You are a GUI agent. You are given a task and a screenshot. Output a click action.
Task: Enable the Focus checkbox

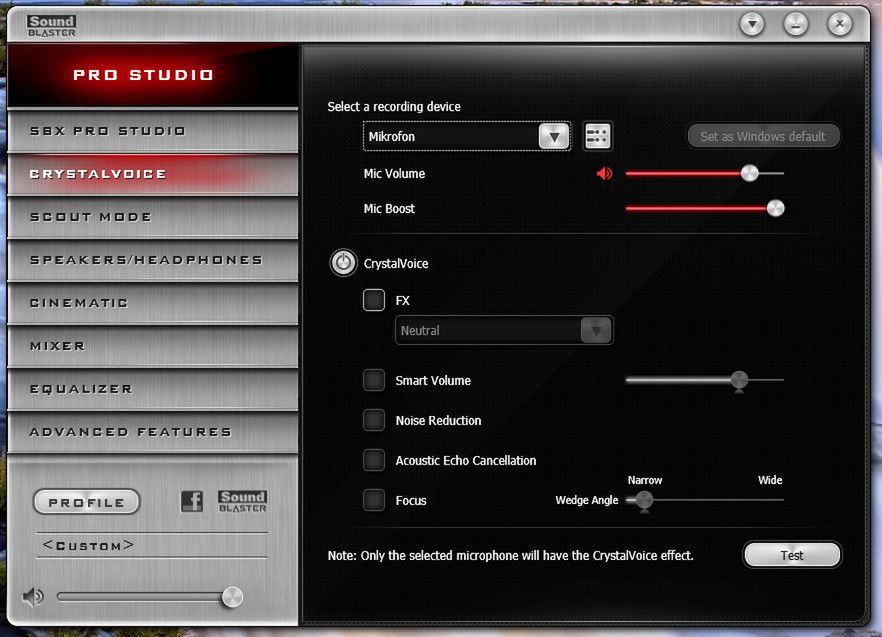click(x=374, y=500)
